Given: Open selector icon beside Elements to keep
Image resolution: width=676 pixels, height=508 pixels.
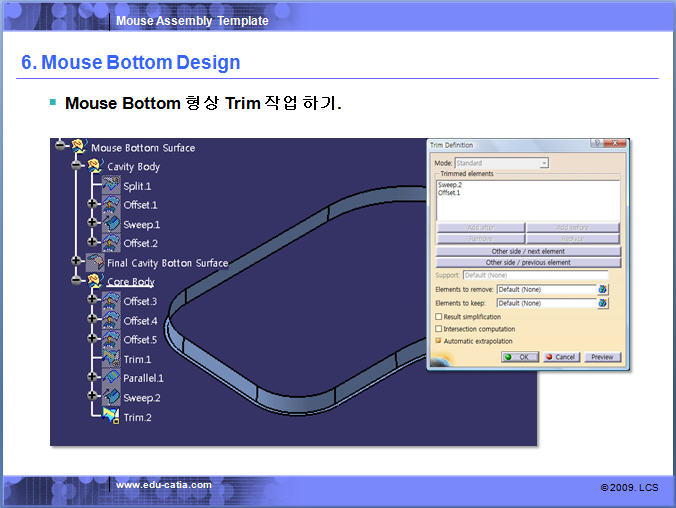Looking at the screenshot, I should click(603, 303).
